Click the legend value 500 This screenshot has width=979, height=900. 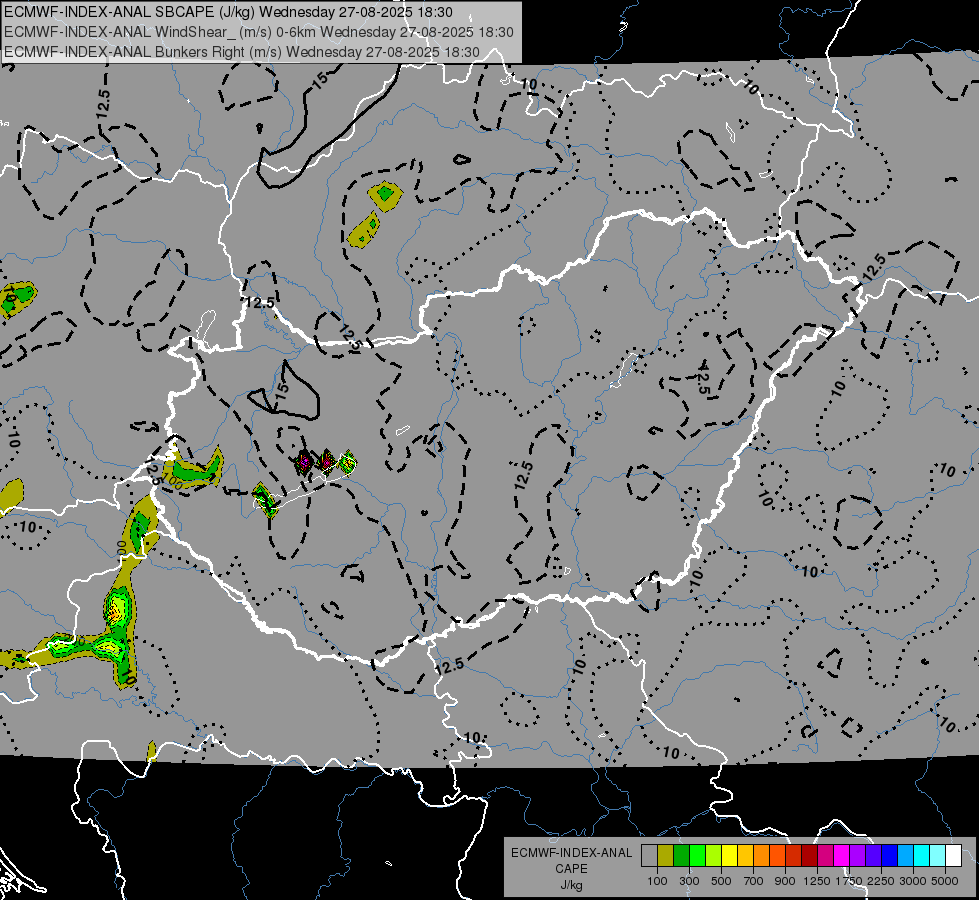click(721, 881)
